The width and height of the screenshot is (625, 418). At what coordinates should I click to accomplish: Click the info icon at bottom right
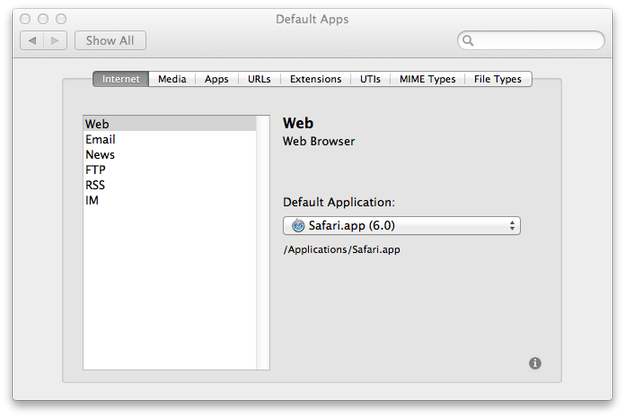pos(535,363)
